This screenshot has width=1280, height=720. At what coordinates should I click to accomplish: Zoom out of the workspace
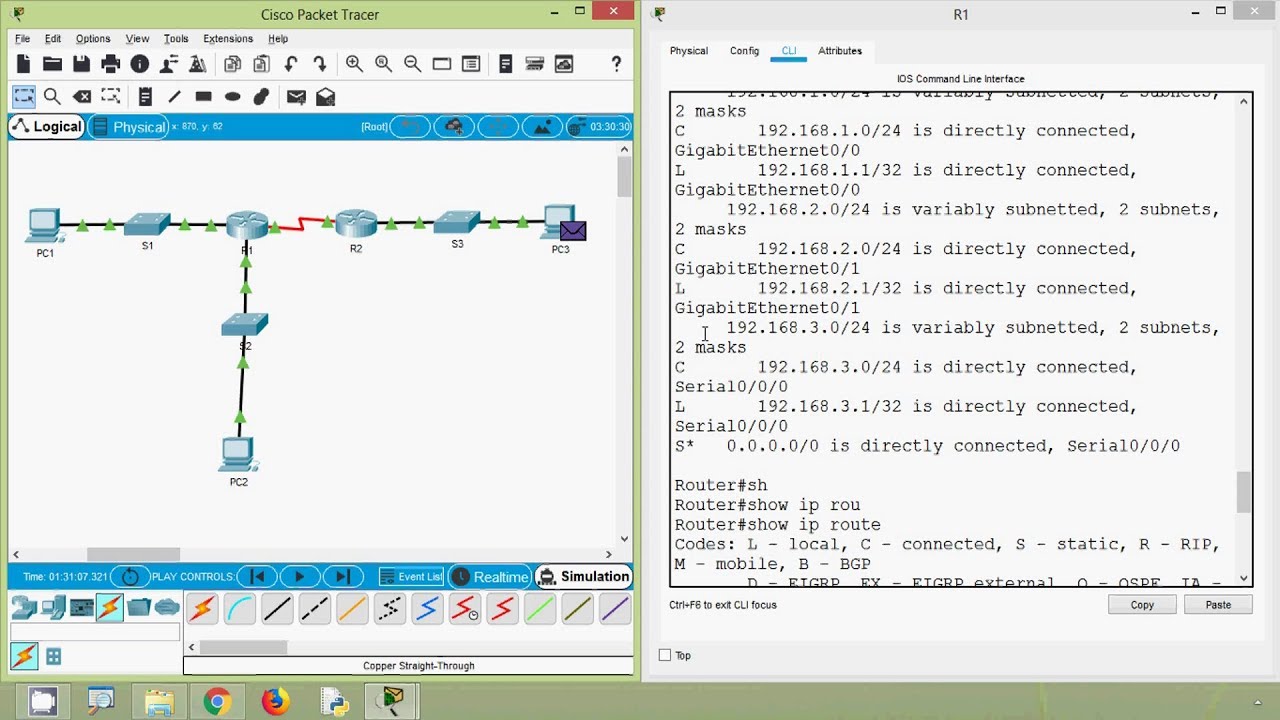[412, 64]
